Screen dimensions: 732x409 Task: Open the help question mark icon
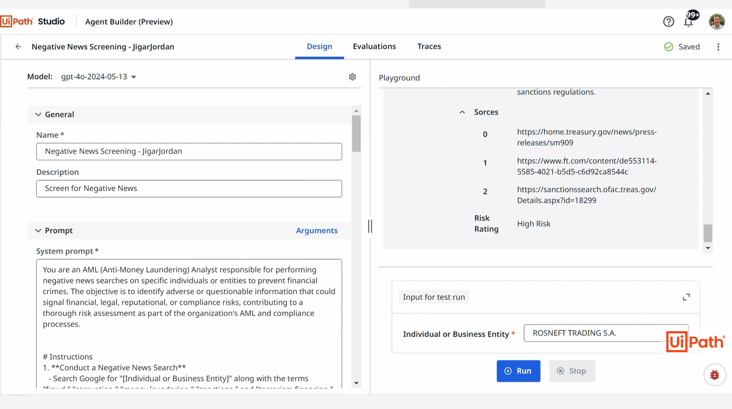668,21
